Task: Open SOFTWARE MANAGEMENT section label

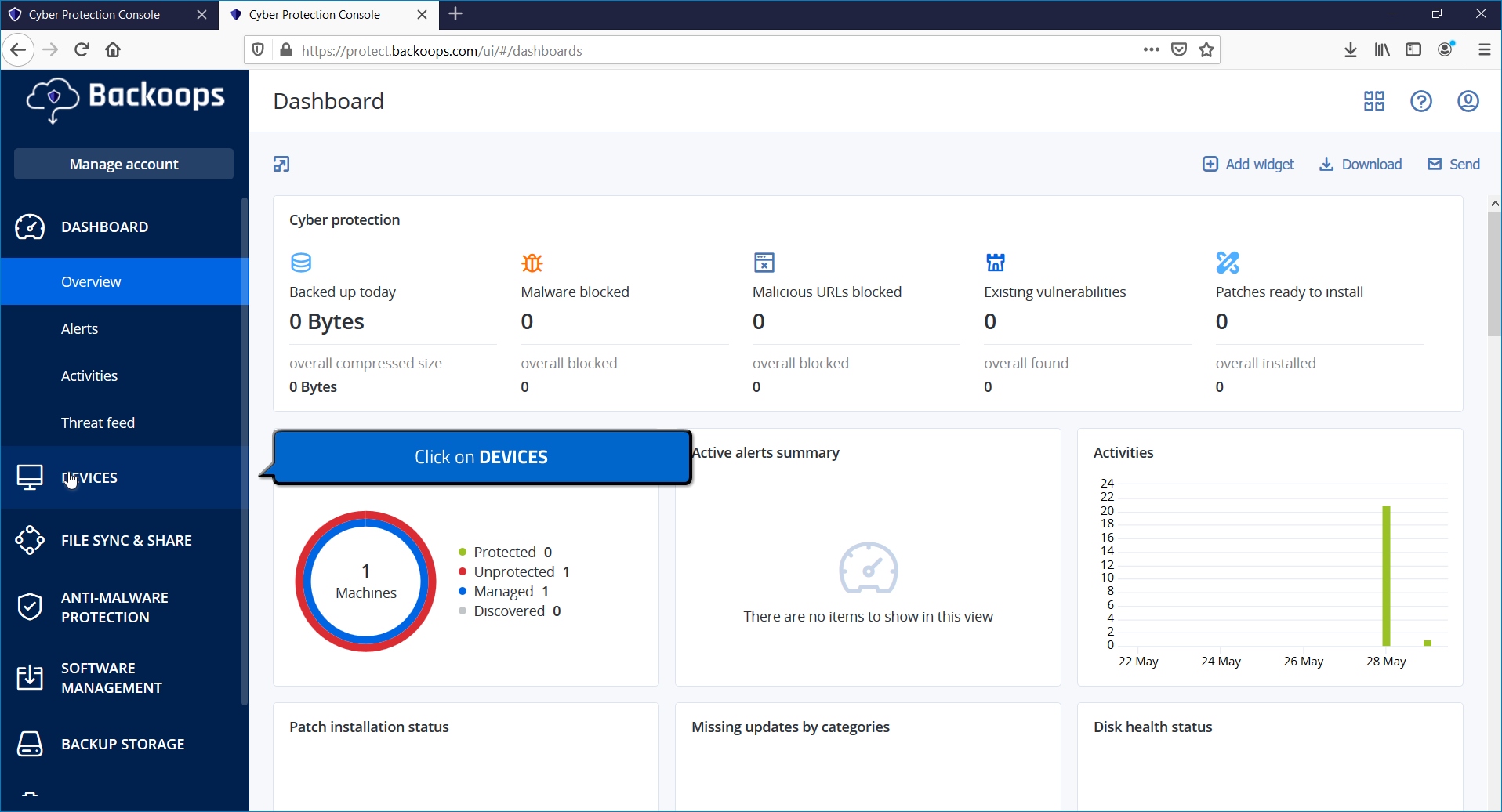Action: point(111,678)
